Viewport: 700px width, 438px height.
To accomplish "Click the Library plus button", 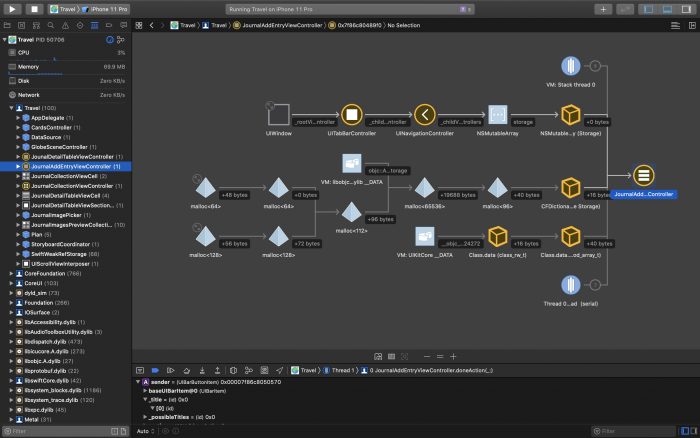I will [603, 8].
